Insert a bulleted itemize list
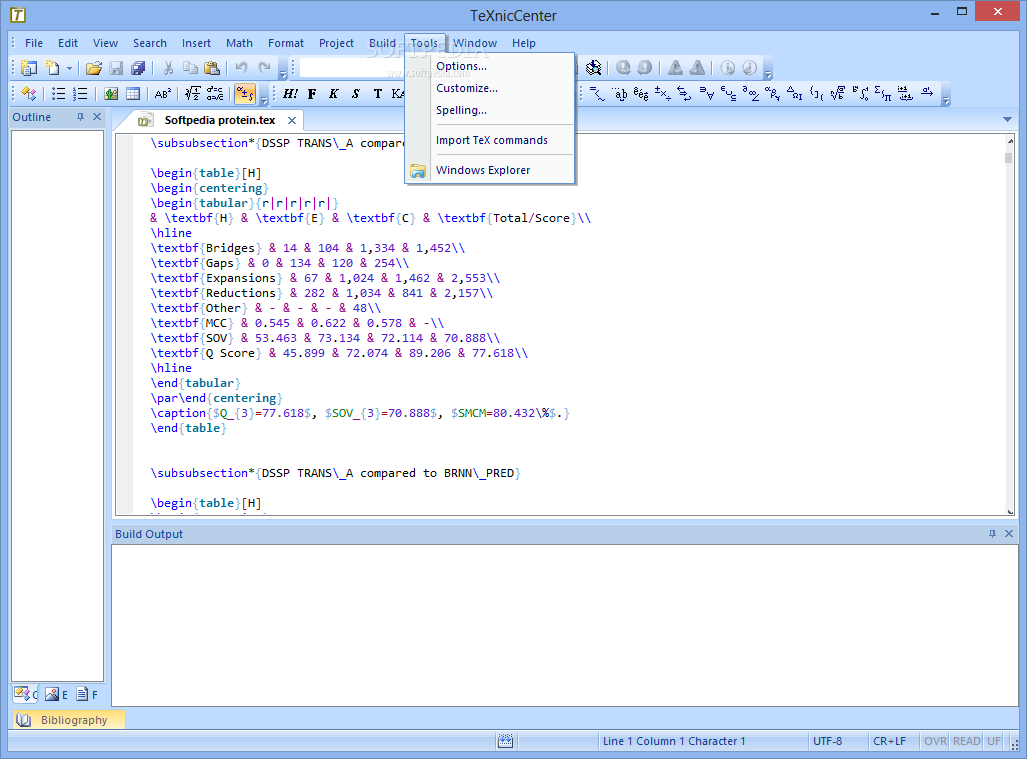This screenshot has width=1027, height=759. [58, 94]
